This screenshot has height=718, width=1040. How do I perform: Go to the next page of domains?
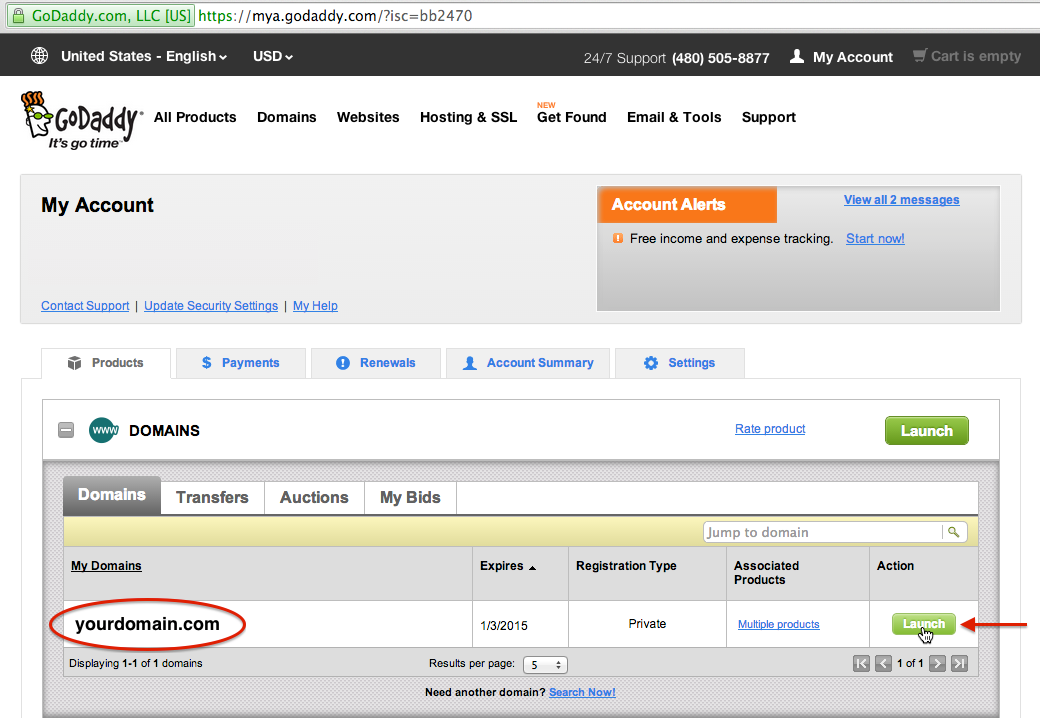(937, 663)
